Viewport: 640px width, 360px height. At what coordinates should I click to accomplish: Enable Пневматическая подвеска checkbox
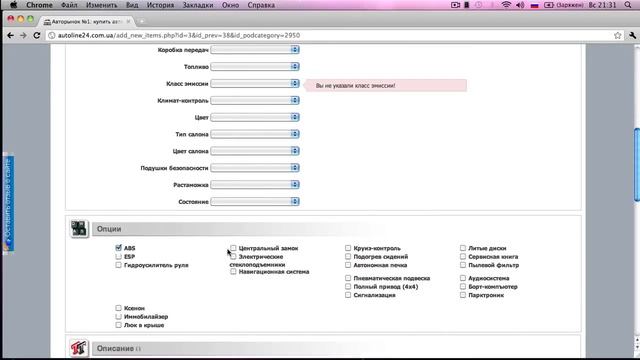pos(348,278)
